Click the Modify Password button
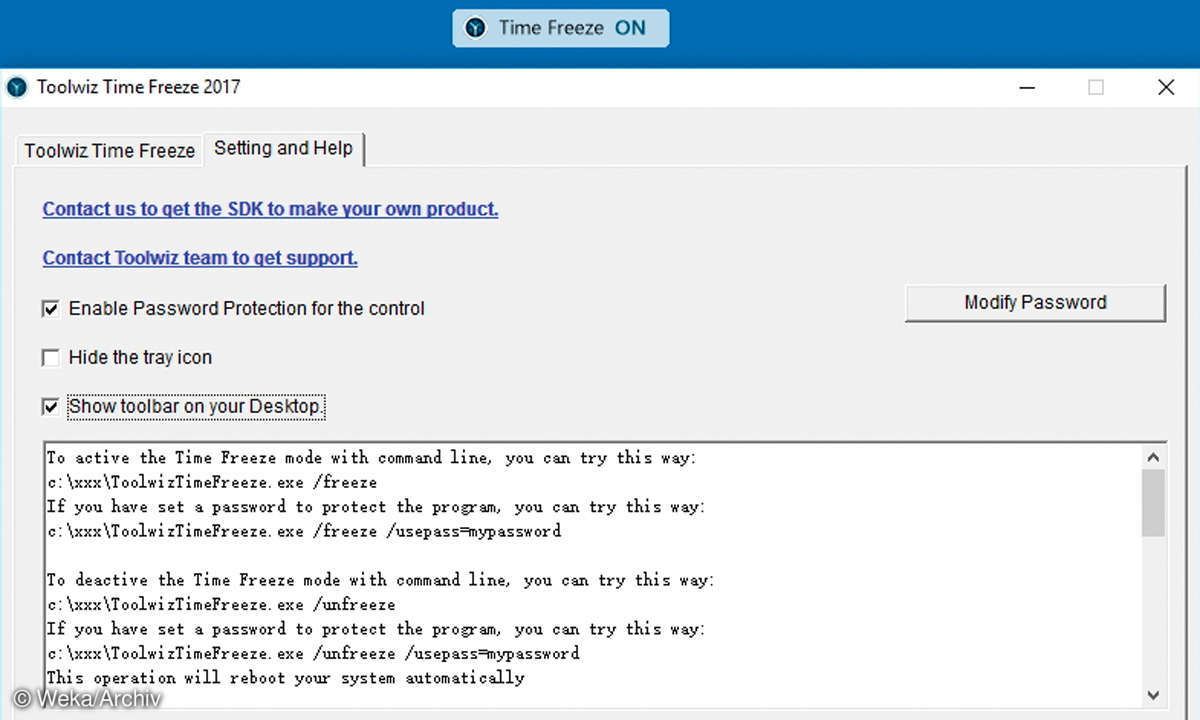Screen dimensions: 1200x720 tap(1035, 302)
